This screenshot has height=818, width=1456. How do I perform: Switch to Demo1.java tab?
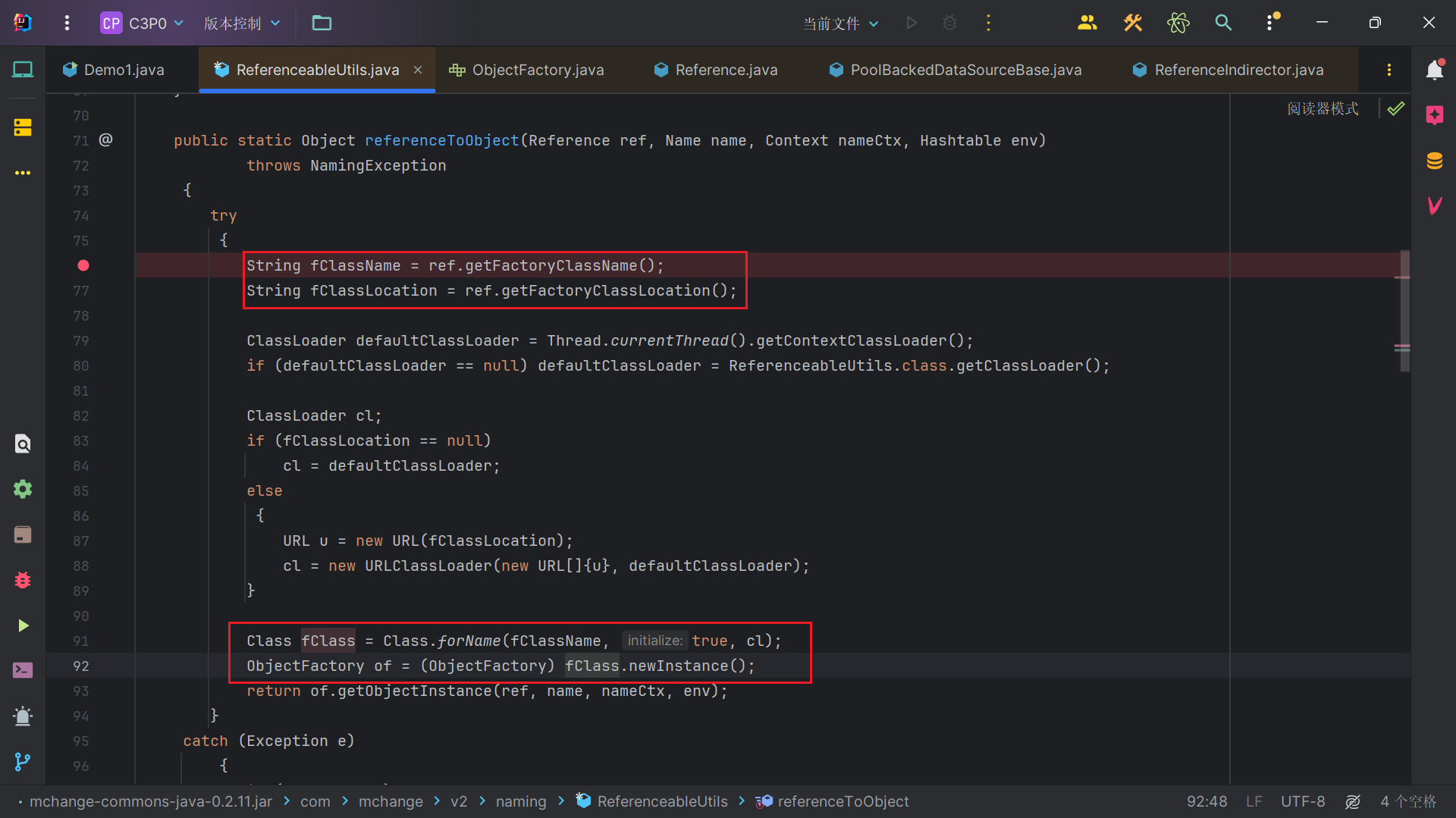(x=114, y=70)
